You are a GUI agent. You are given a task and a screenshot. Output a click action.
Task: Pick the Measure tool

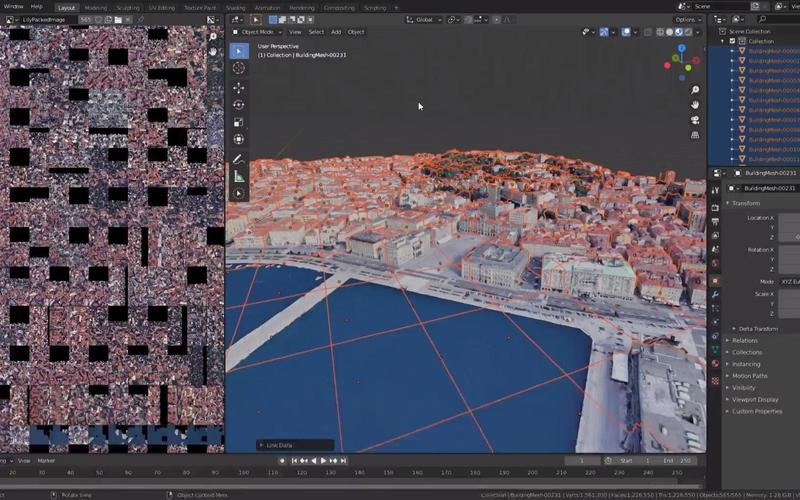coord(238,176)
